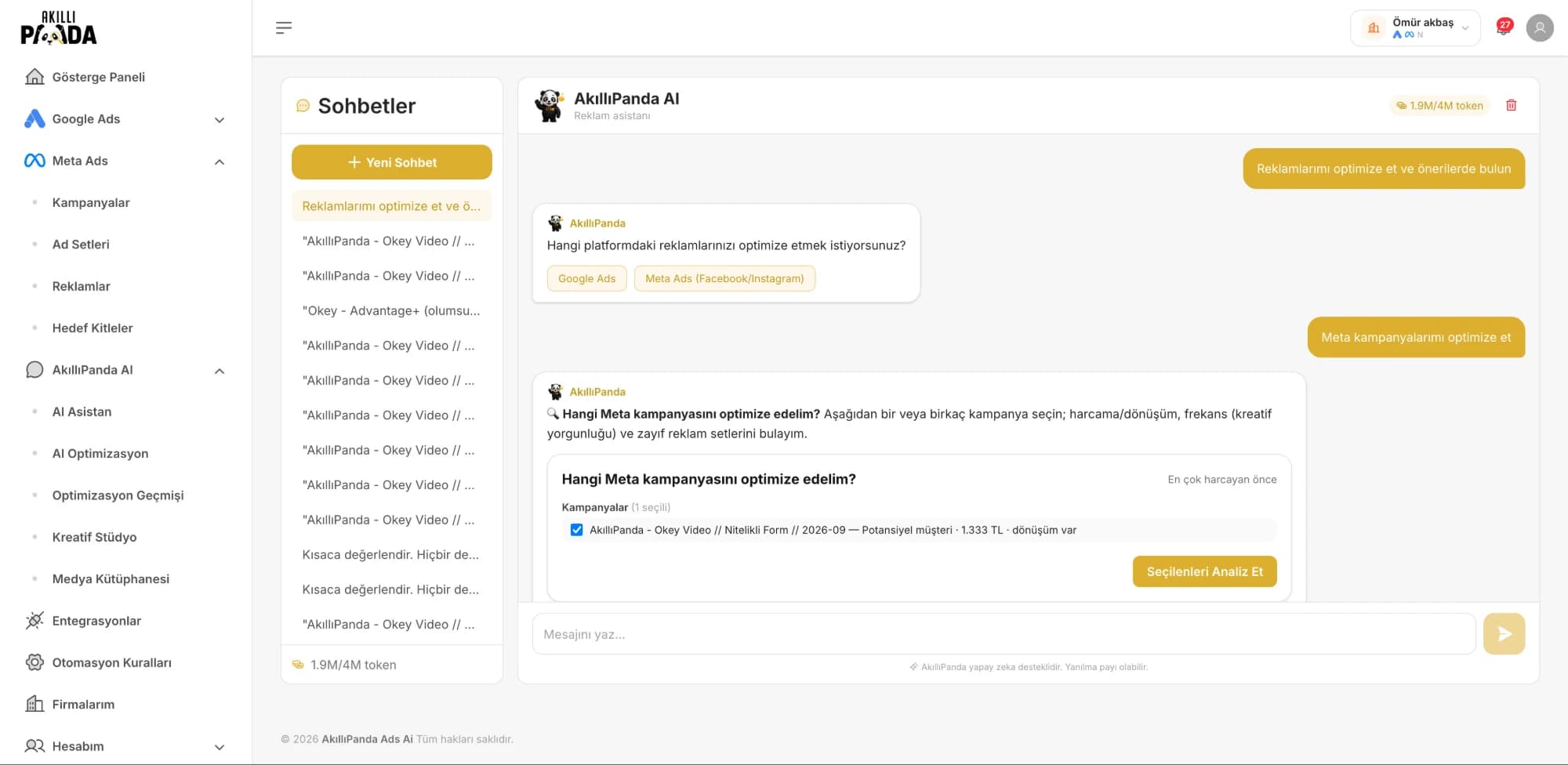Open Medya Kütüphanesi menu item

click(111, 578)
